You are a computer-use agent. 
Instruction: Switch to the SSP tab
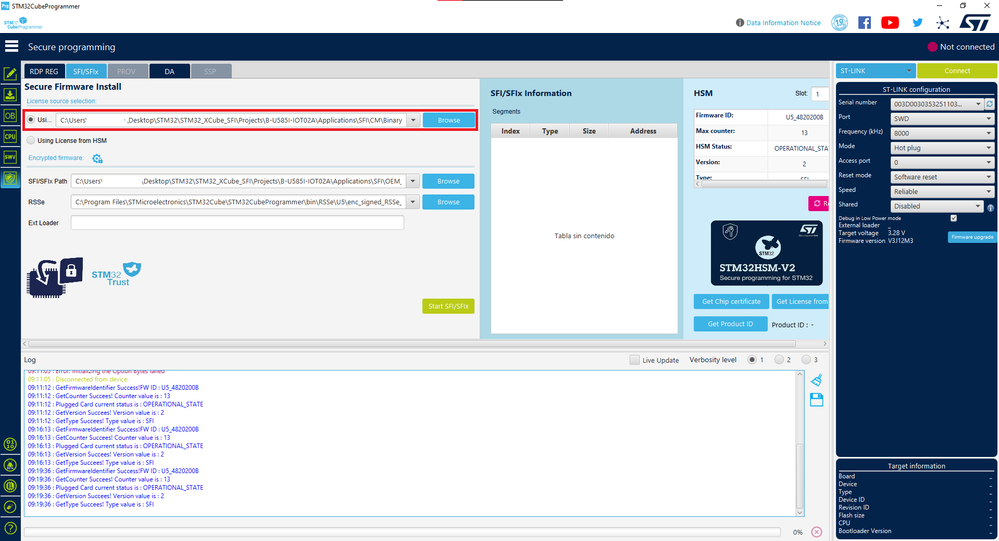pos(210,71)
